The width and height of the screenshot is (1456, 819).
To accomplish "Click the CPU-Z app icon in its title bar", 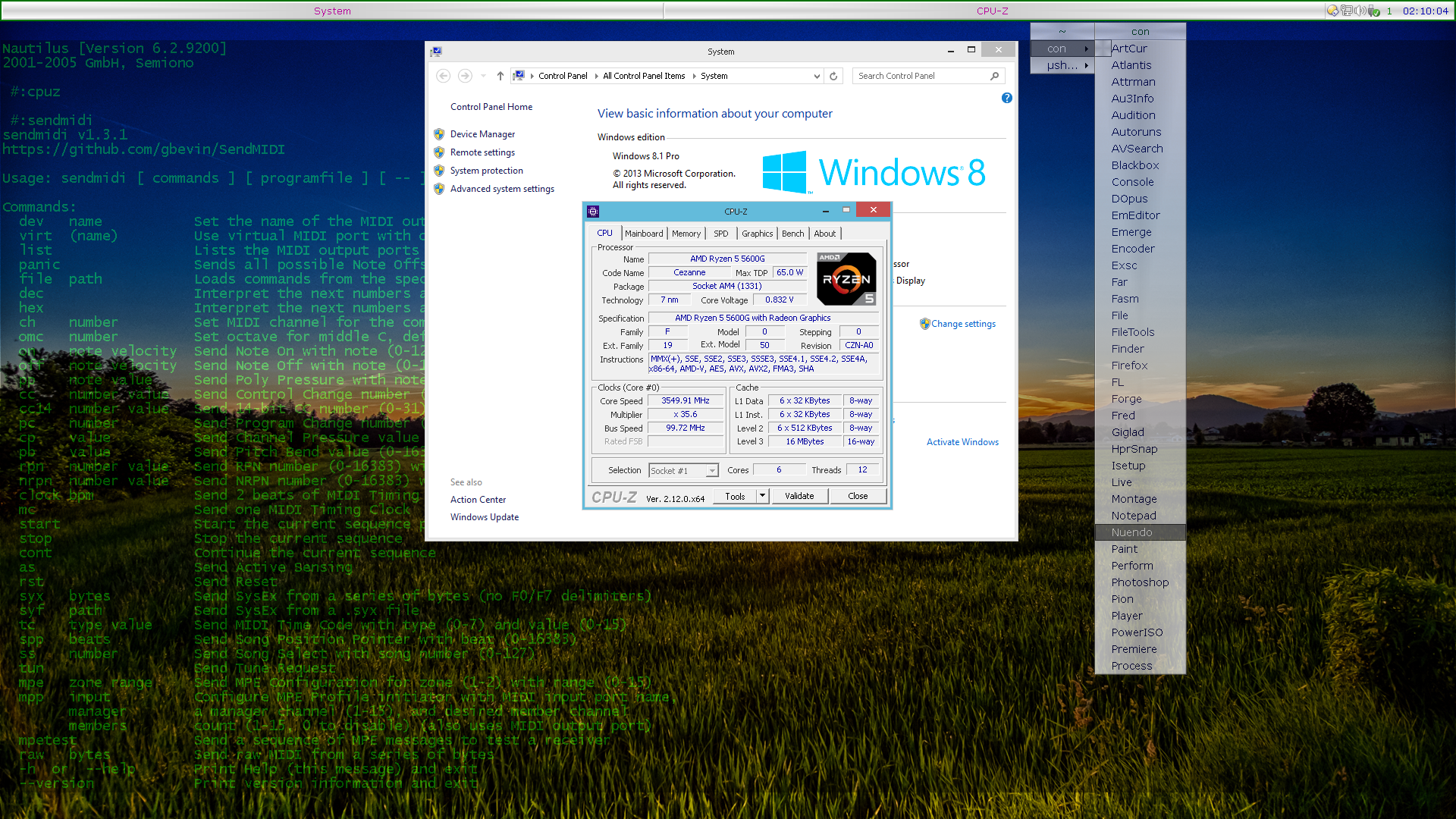I will 593,212.
